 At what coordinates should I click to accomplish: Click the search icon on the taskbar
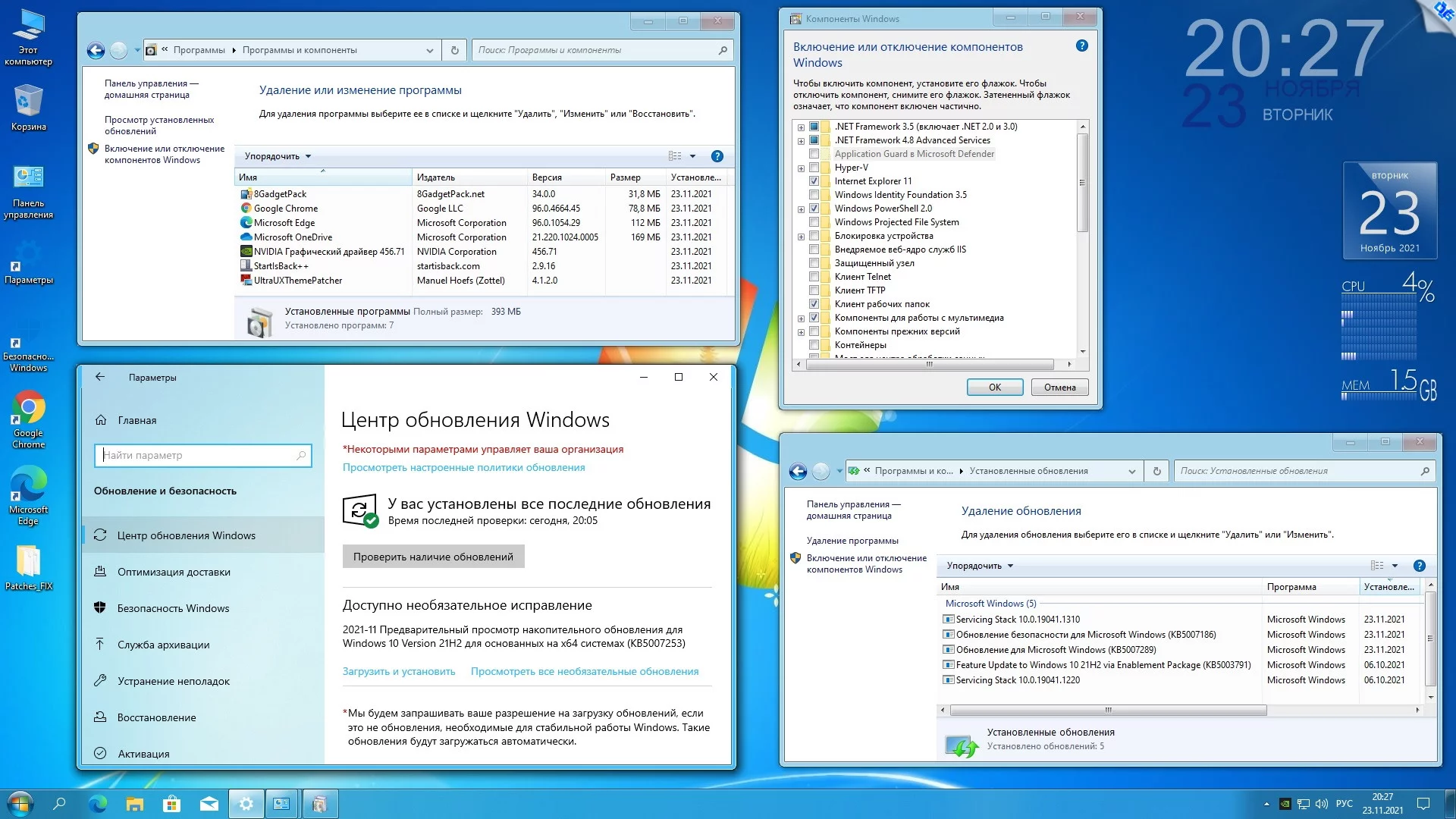[x=59, y=804]
